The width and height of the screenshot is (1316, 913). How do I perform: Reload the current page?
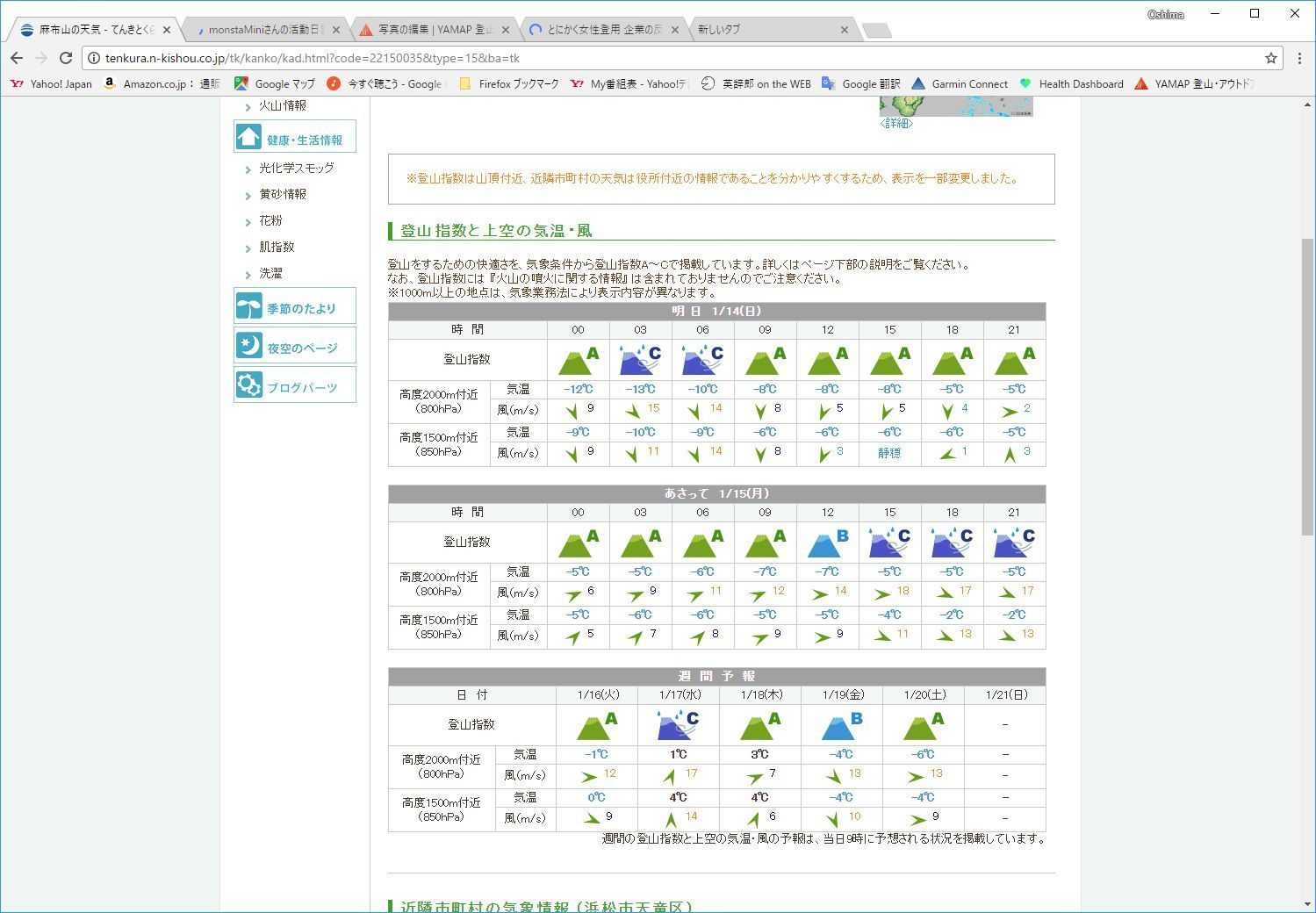pos(65,58)
